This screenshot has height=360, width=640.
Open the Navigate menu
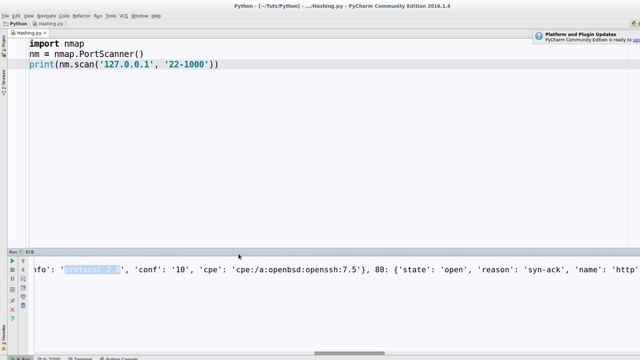[46, 16]
